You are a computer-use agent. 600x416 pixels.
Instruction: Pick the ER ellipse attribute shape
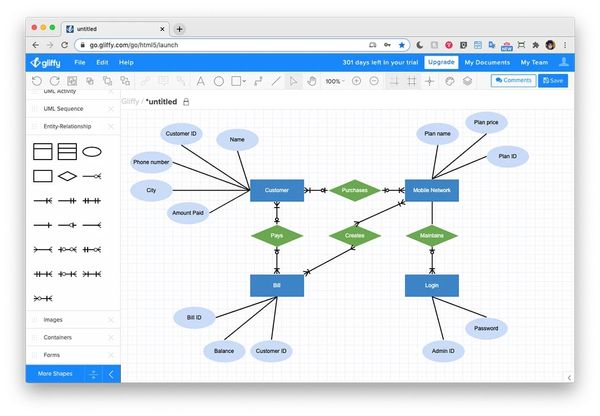point(92,152)
